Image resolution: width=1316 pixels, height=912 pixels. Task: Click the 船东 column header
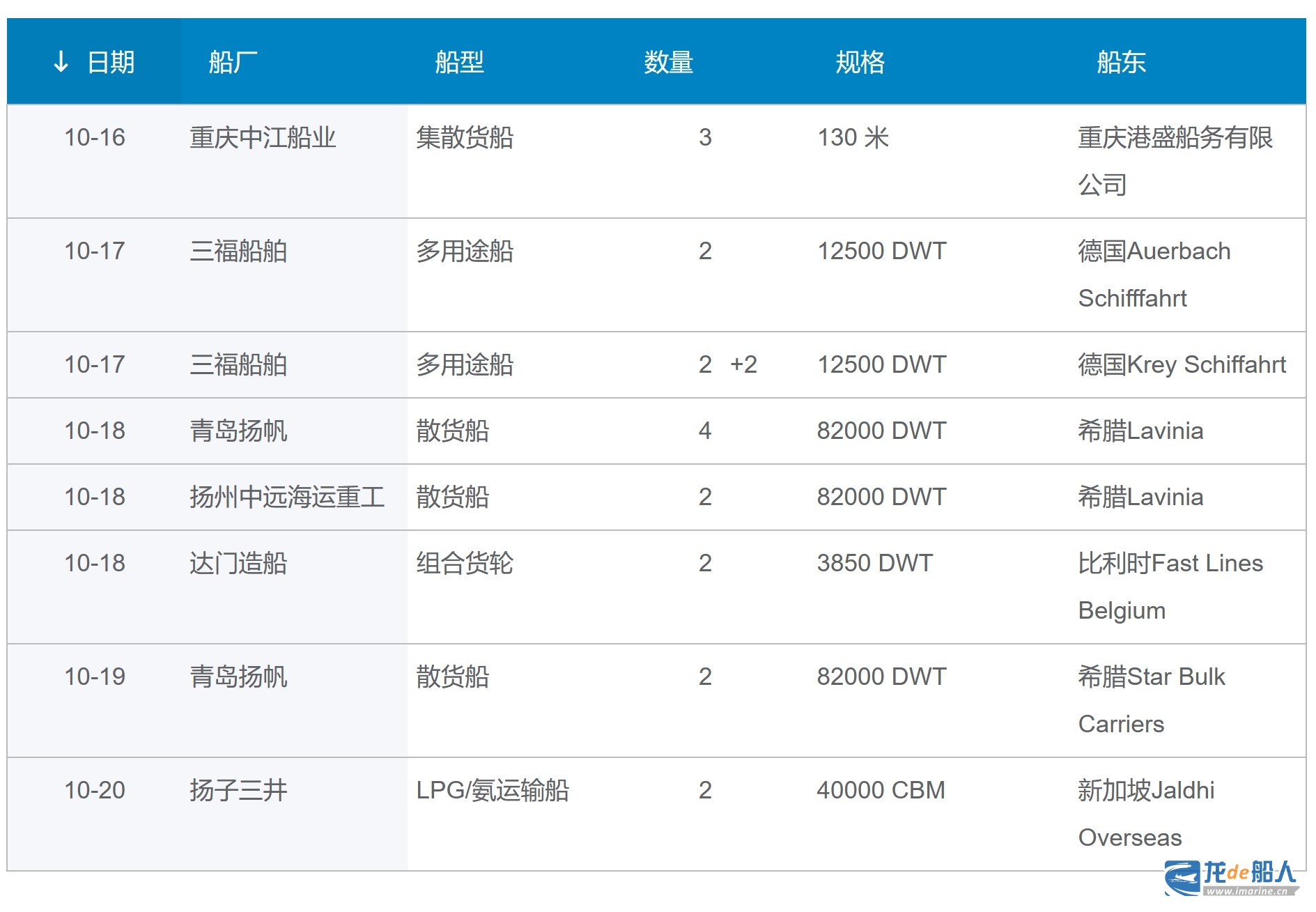(x=1121, y=62)
